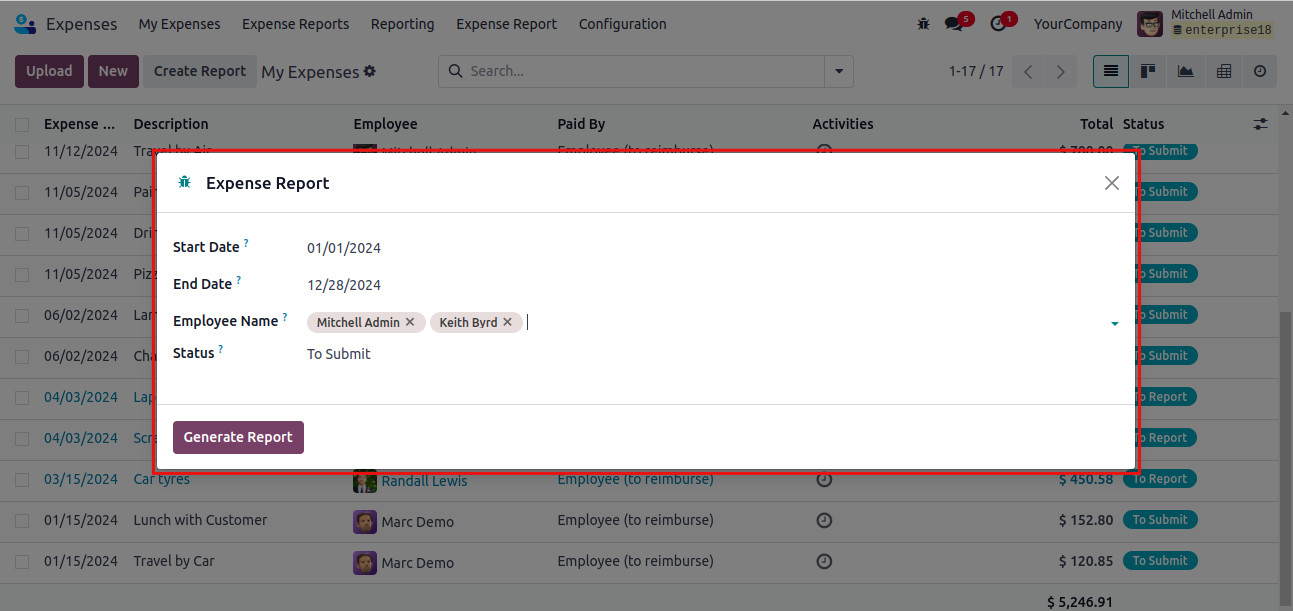The width and height of the screenshot is (1293, 611).
Task: Switch to kanban view
Action: [1148, 71]
